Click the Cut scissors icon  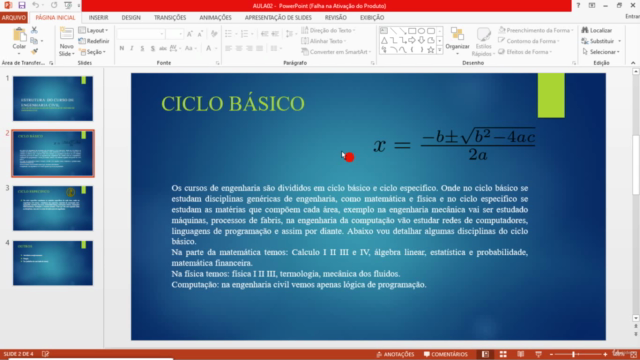(x=34, y=30)
